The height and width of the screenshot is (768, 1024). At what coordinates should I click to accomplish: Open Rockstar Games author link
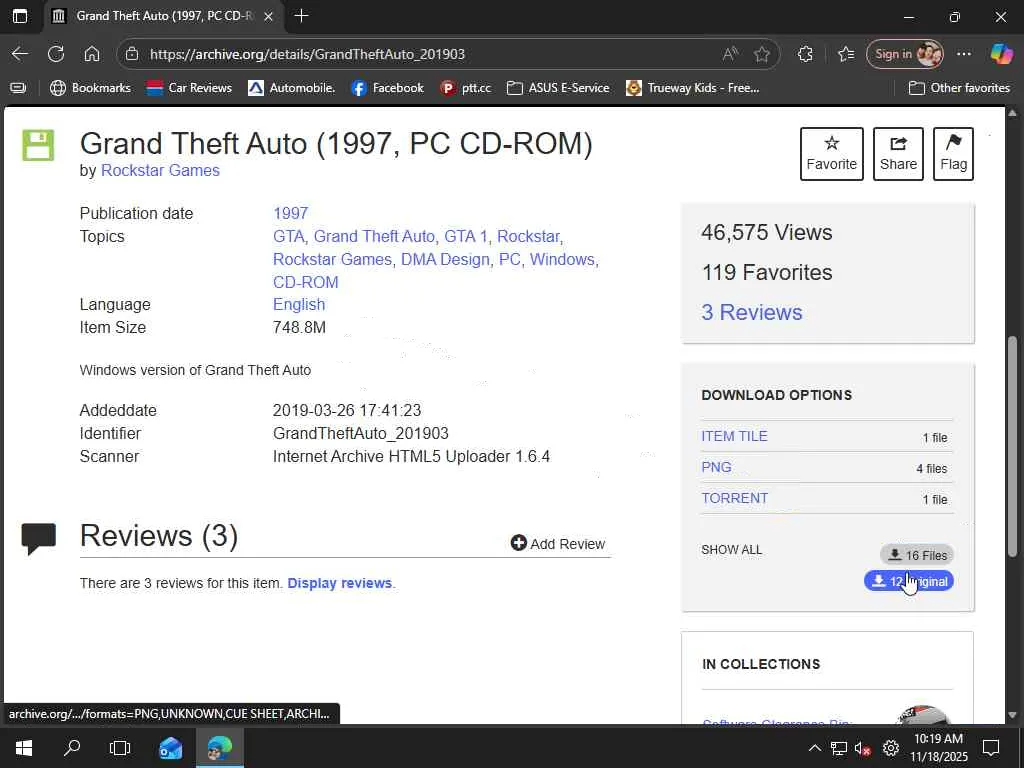(160, 170)
